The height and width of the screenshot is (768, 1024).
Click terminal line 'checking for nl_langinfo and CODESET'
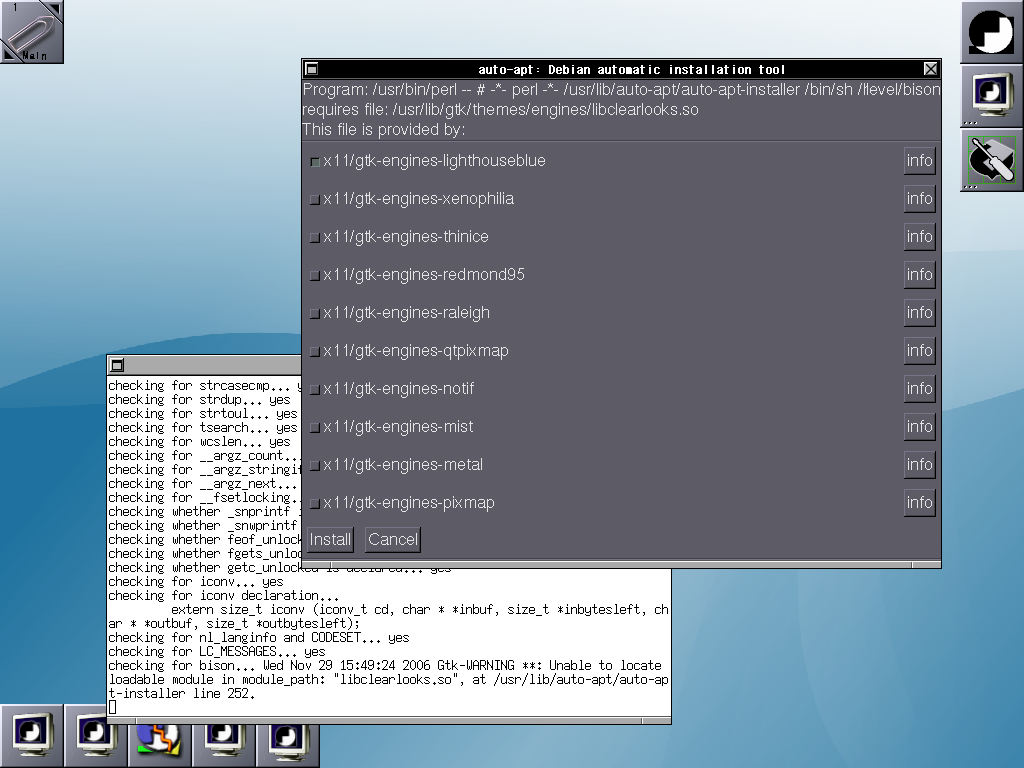coord(259,637)
